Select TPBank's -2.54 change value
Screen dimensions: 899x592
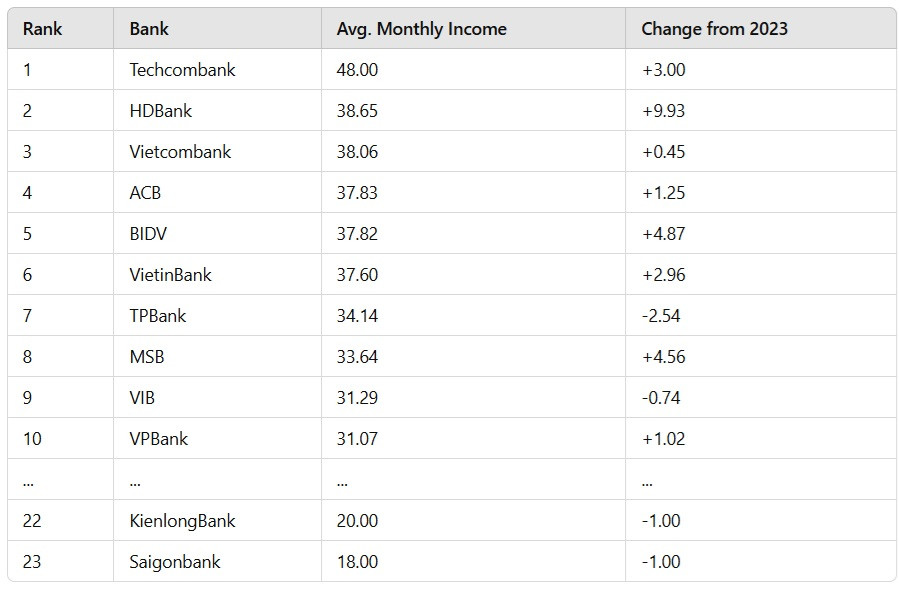(661, 316)
